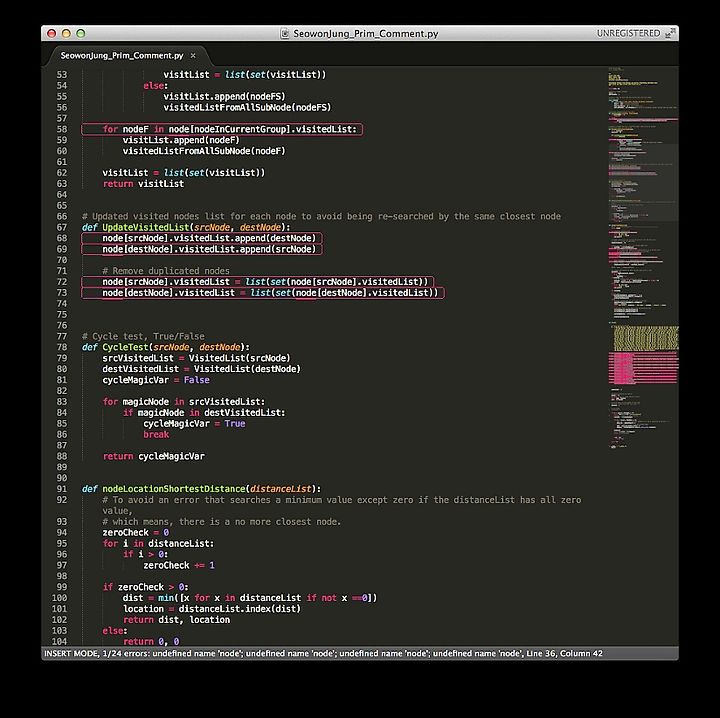
Task: Click 'else:' on line 54
Action: [x=156, y=86]
